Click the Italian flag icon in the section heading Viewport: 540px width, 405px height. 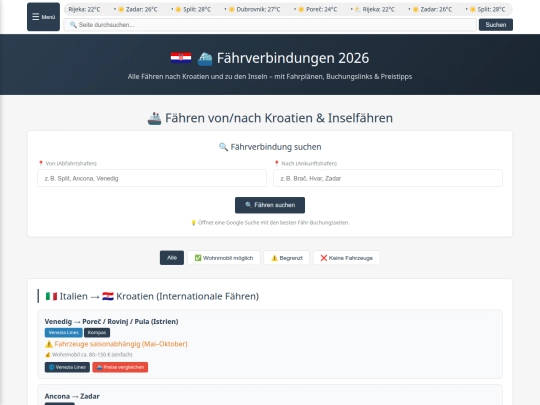51,296
